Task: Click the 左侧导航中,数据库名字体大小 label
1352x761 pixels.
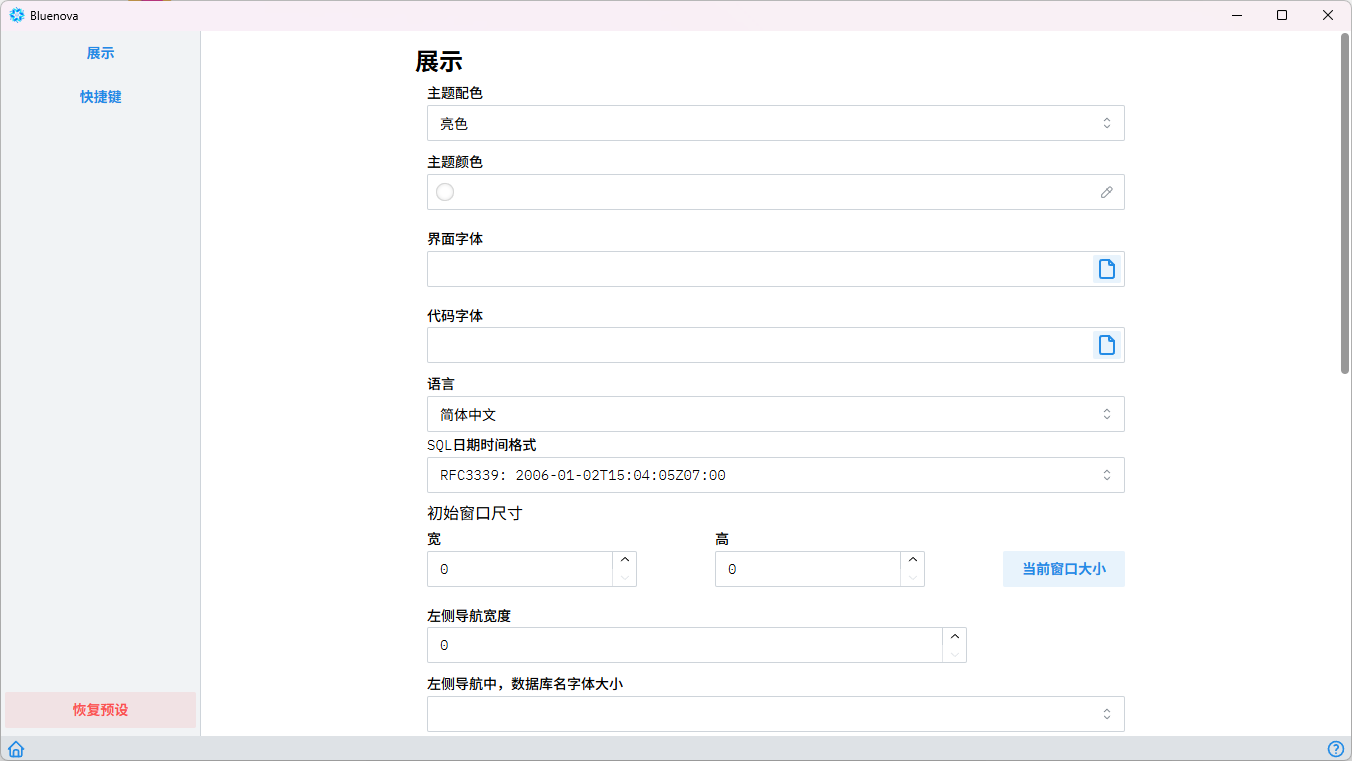Action: 525,684
